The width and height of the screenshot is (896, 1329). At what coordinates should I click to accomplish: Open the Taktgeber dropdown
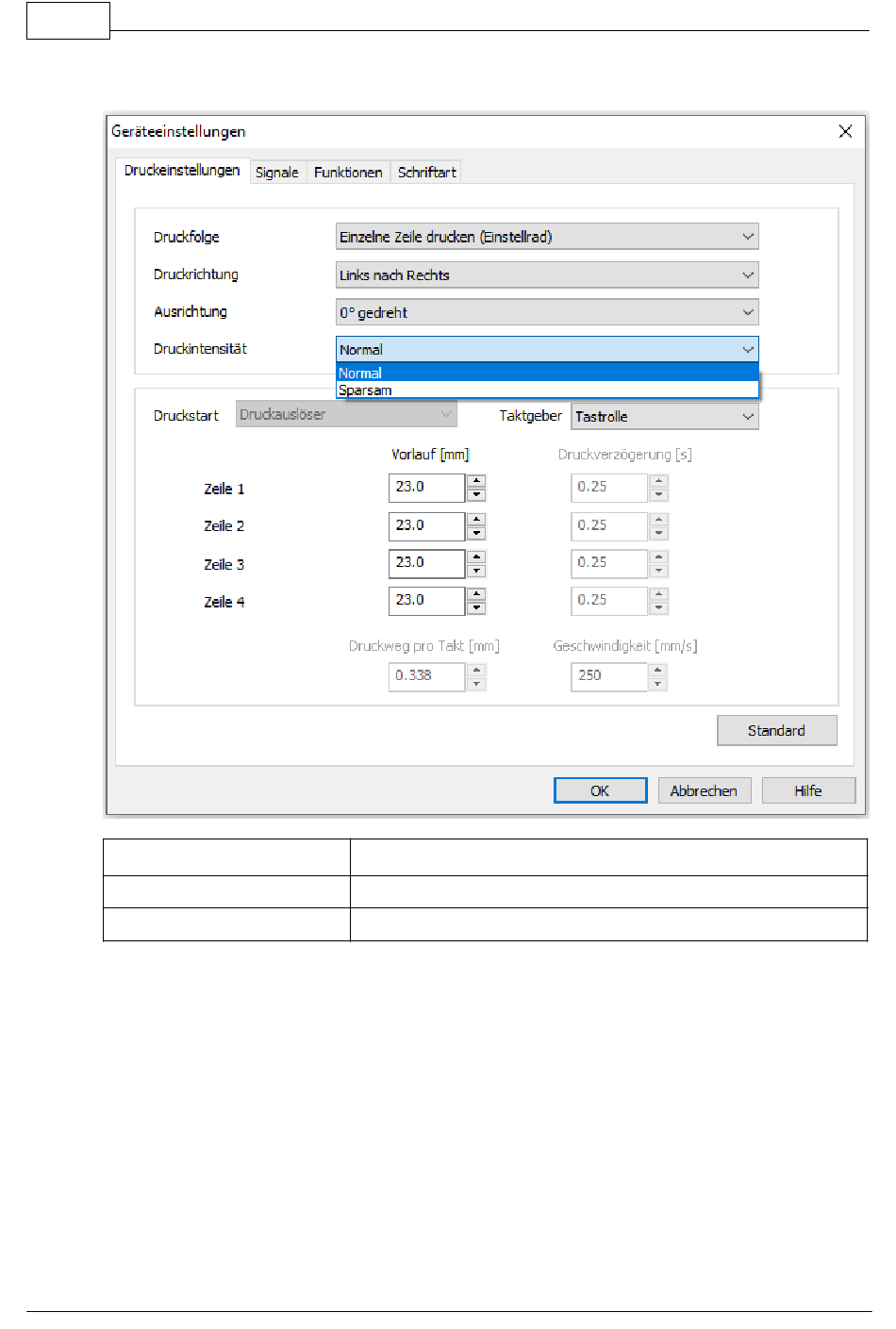coord(665,416)
